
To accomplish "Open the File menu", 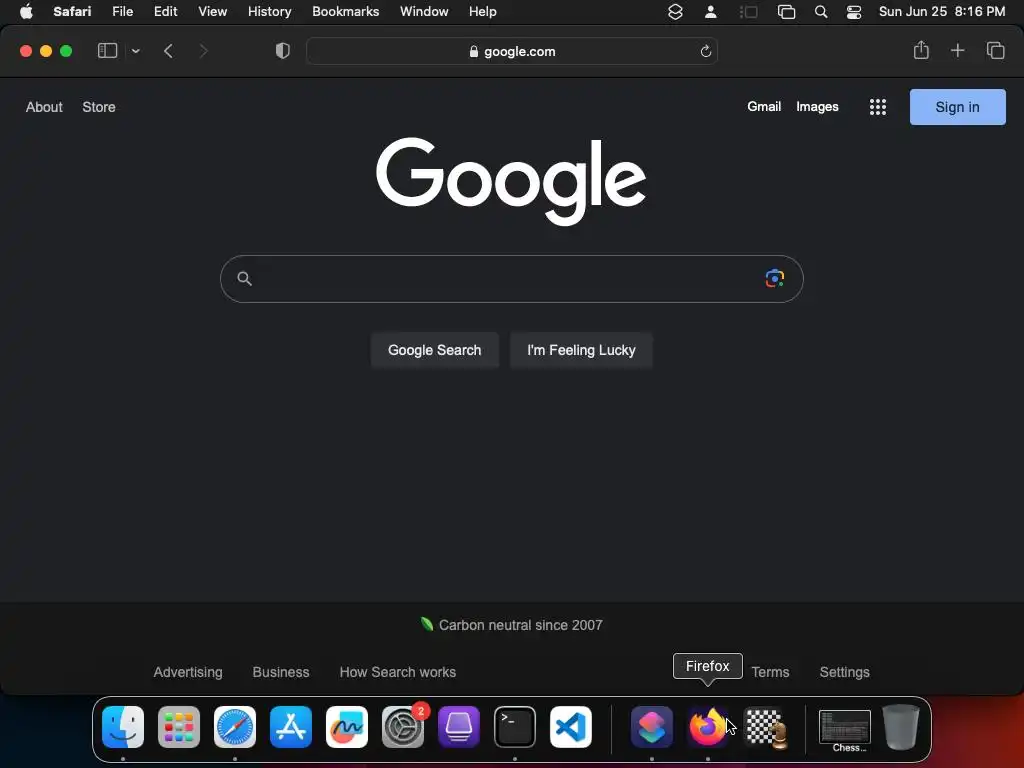I will tap(122, 12).
